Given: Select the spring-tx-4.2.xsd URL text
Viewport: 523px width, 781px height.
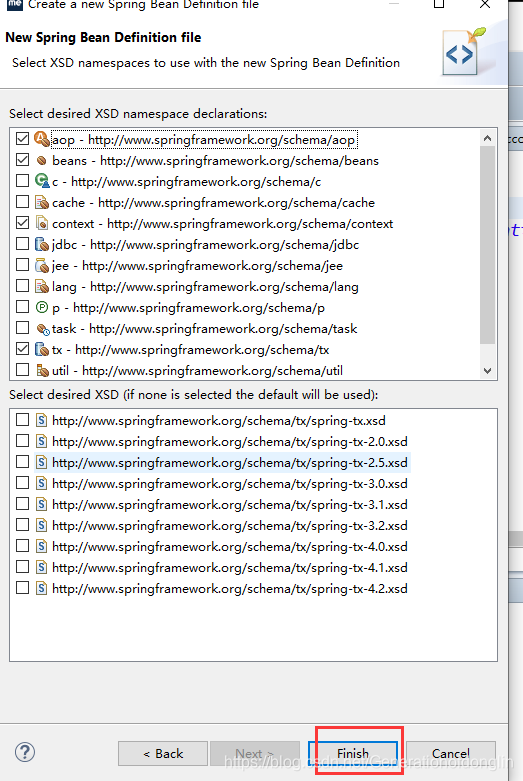Looking at the screenshot, I should (x=230, y=589).
